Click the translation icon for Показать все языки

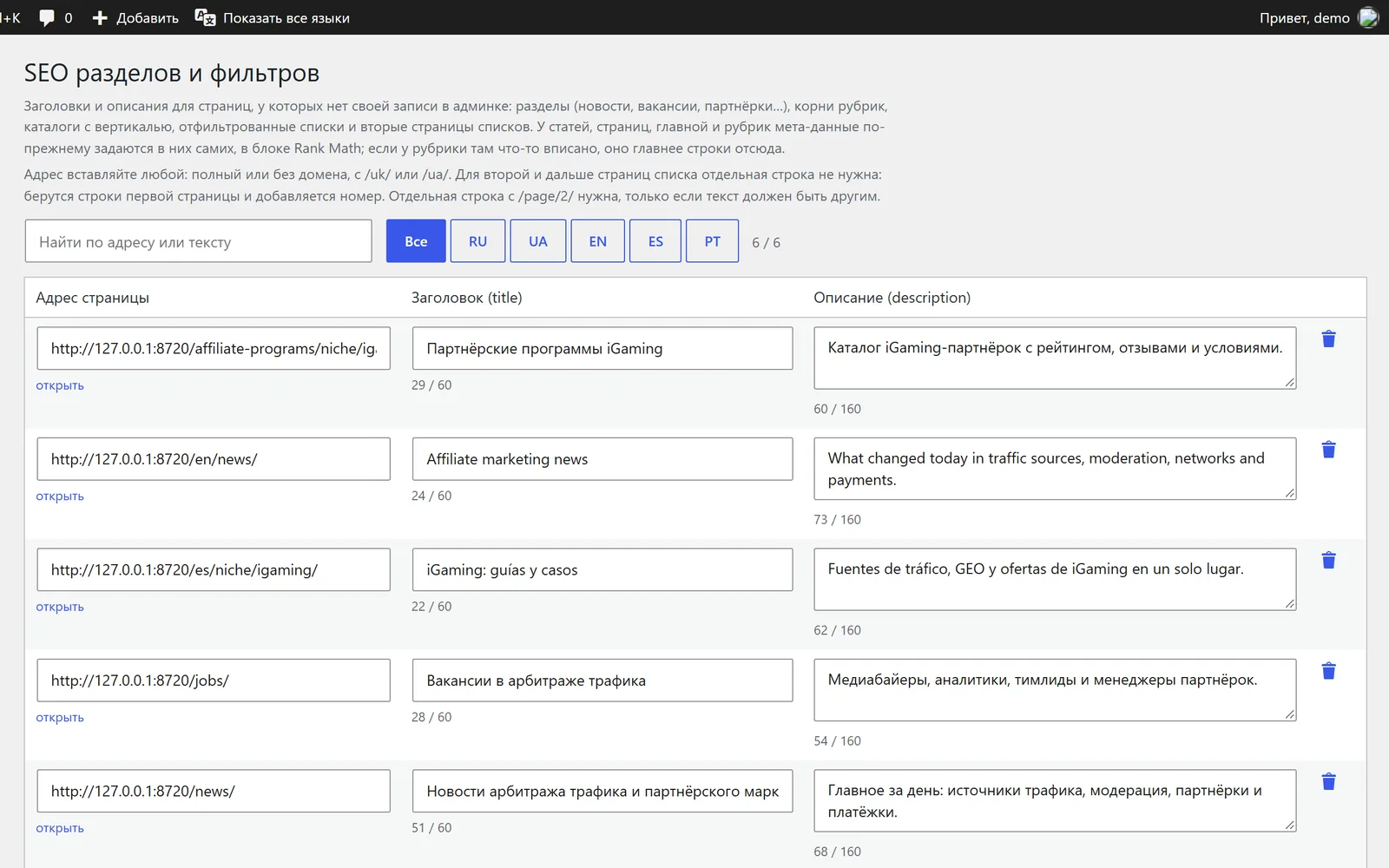pos(205,17)
